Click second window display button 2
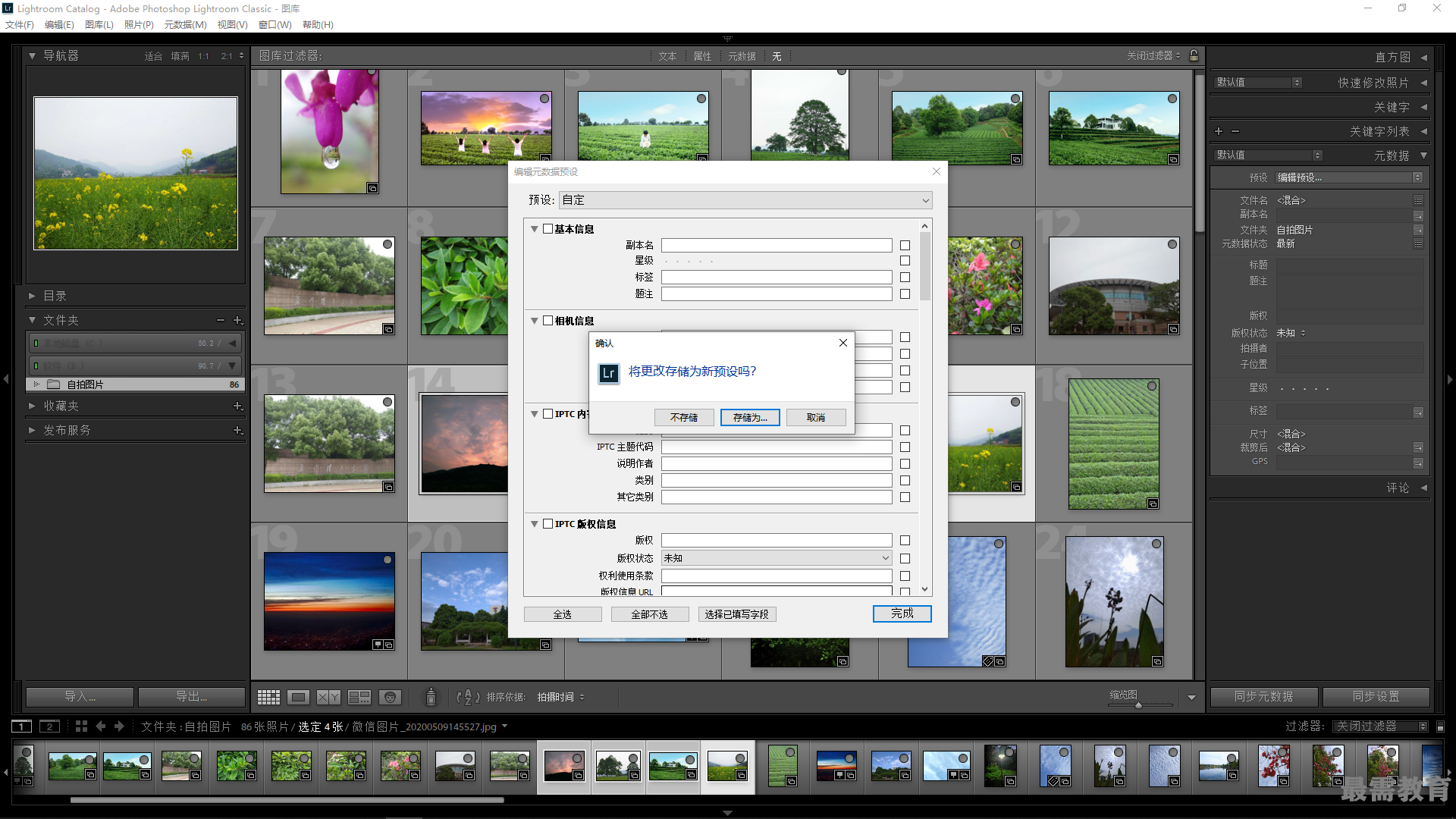Viewport: 1456px width, 819px height. coord(49,726)
